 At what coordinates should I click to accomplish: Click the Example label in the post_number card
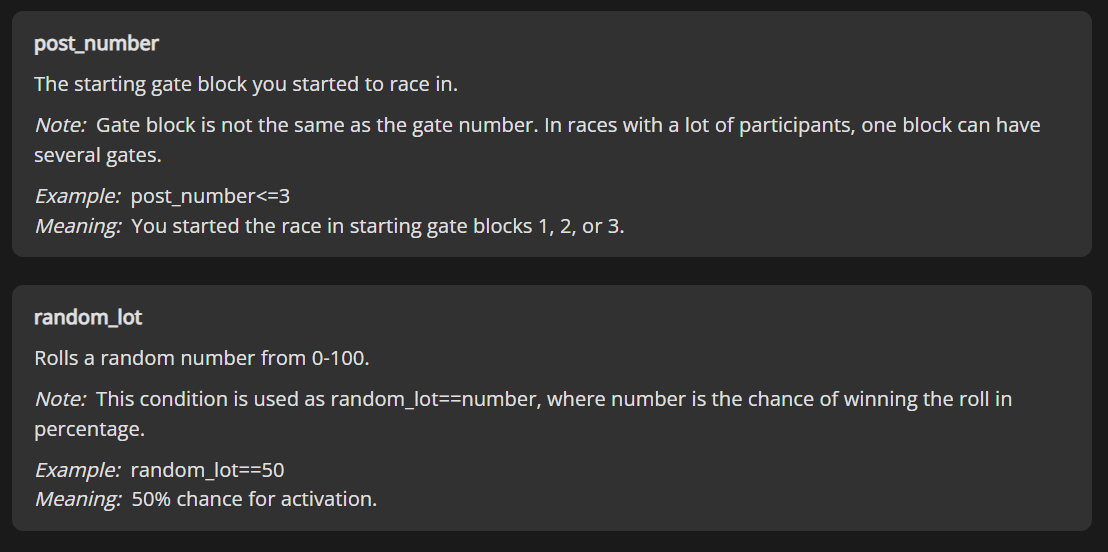coord(77,197)
